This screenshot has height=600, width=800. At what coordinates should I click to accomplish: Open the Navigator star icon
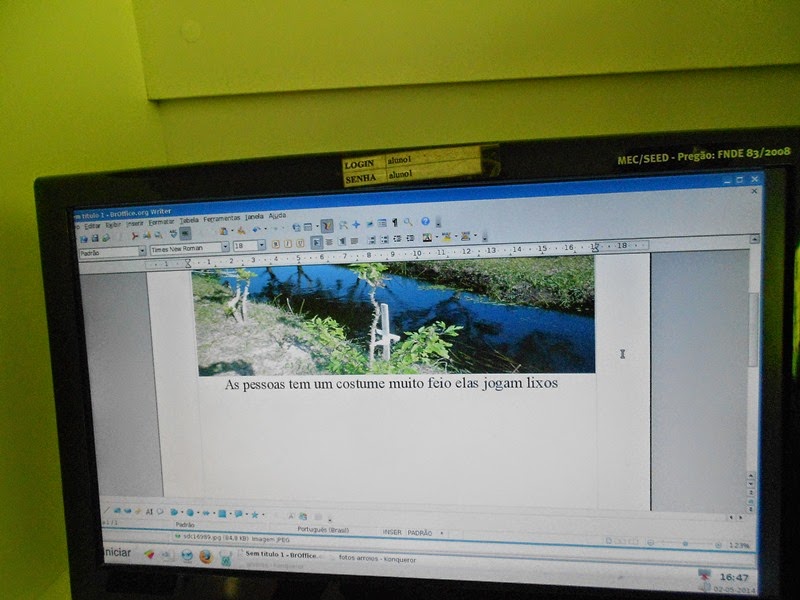point(356,224)
